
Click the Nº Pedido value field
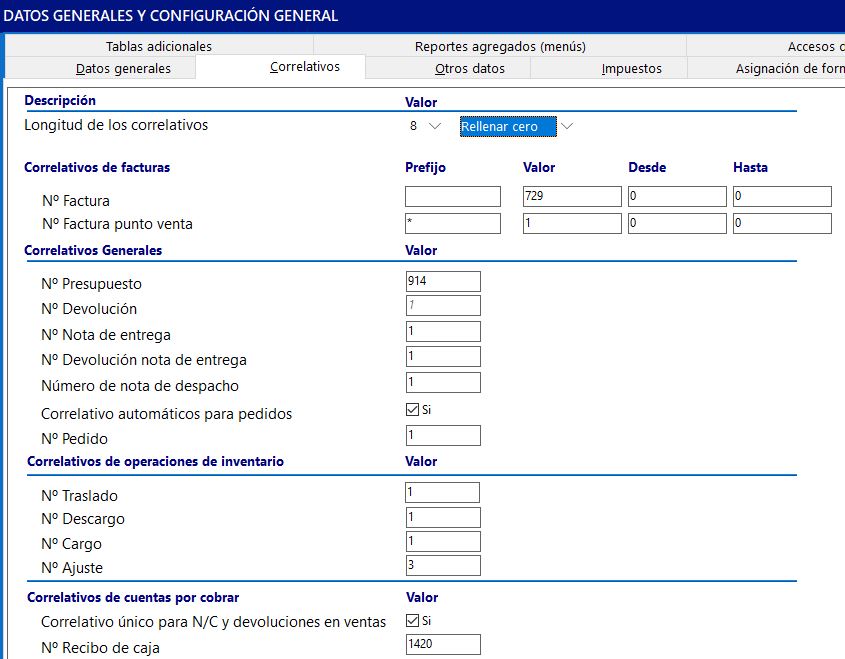pyautogui.click(x=443, y=435)
